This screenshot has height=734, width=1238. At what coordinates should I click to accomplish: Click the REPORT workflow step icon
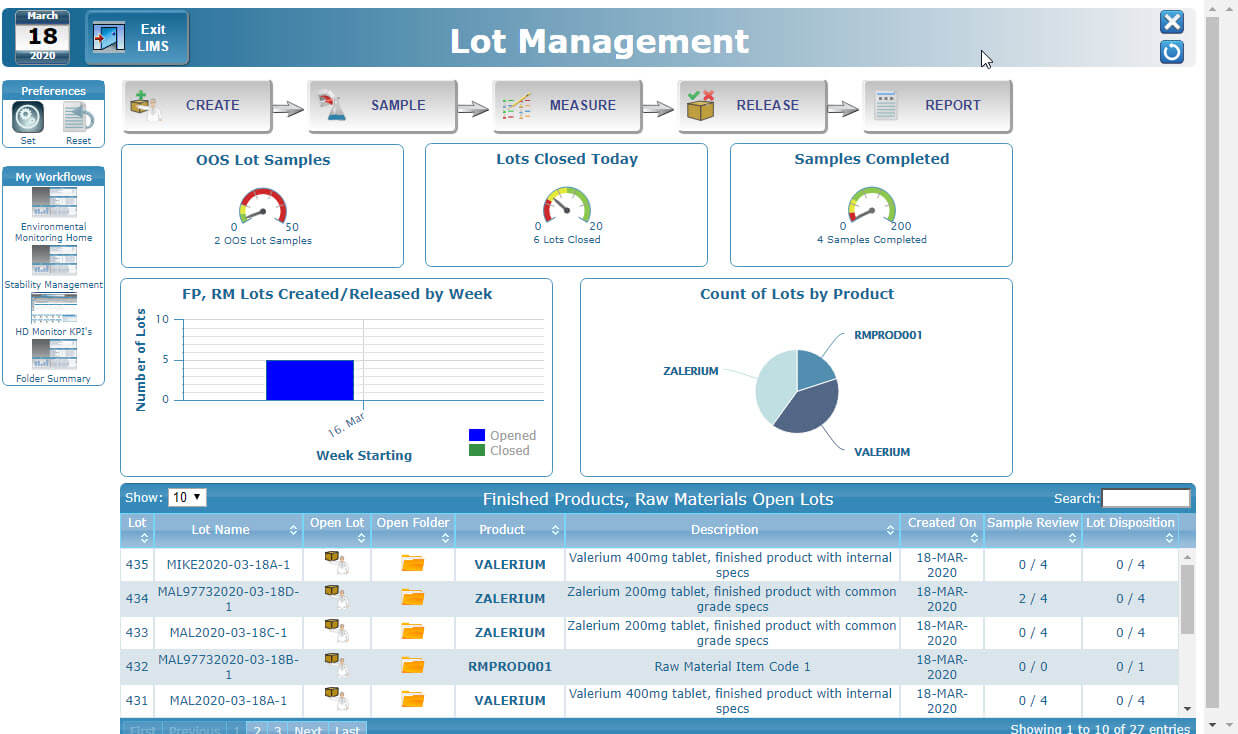(x=888, y=104)
